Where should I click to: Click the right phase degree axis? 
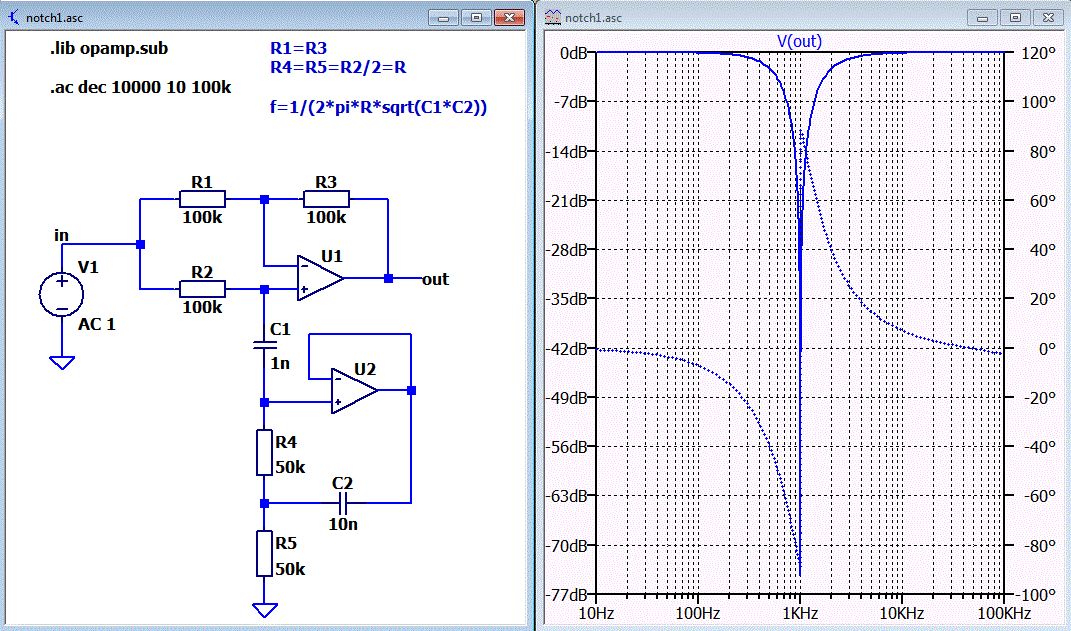[1037, 322]
